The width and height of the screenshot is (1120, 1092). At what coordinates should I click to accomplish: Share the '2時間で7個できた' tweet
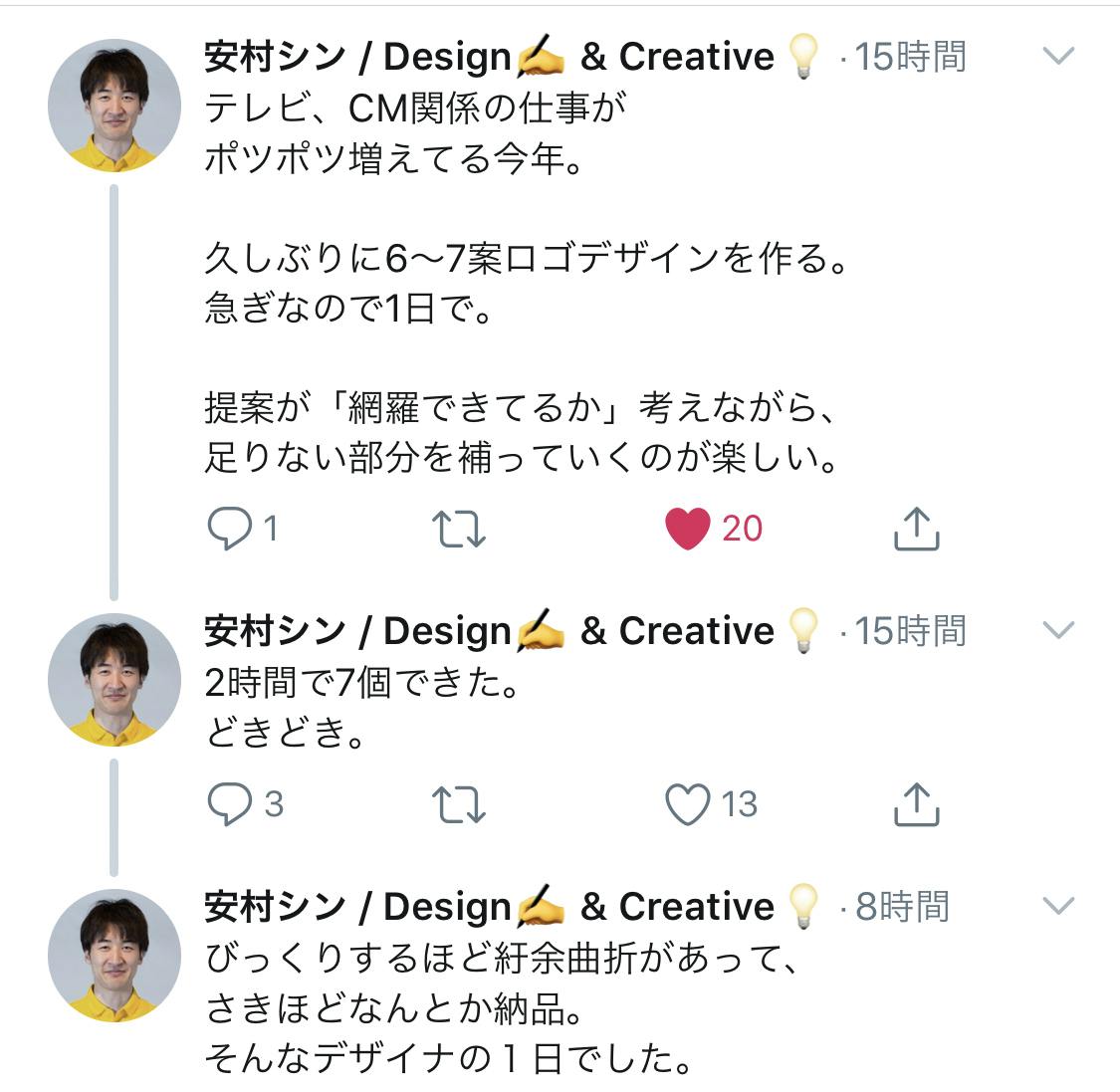(x=916, y=804)
